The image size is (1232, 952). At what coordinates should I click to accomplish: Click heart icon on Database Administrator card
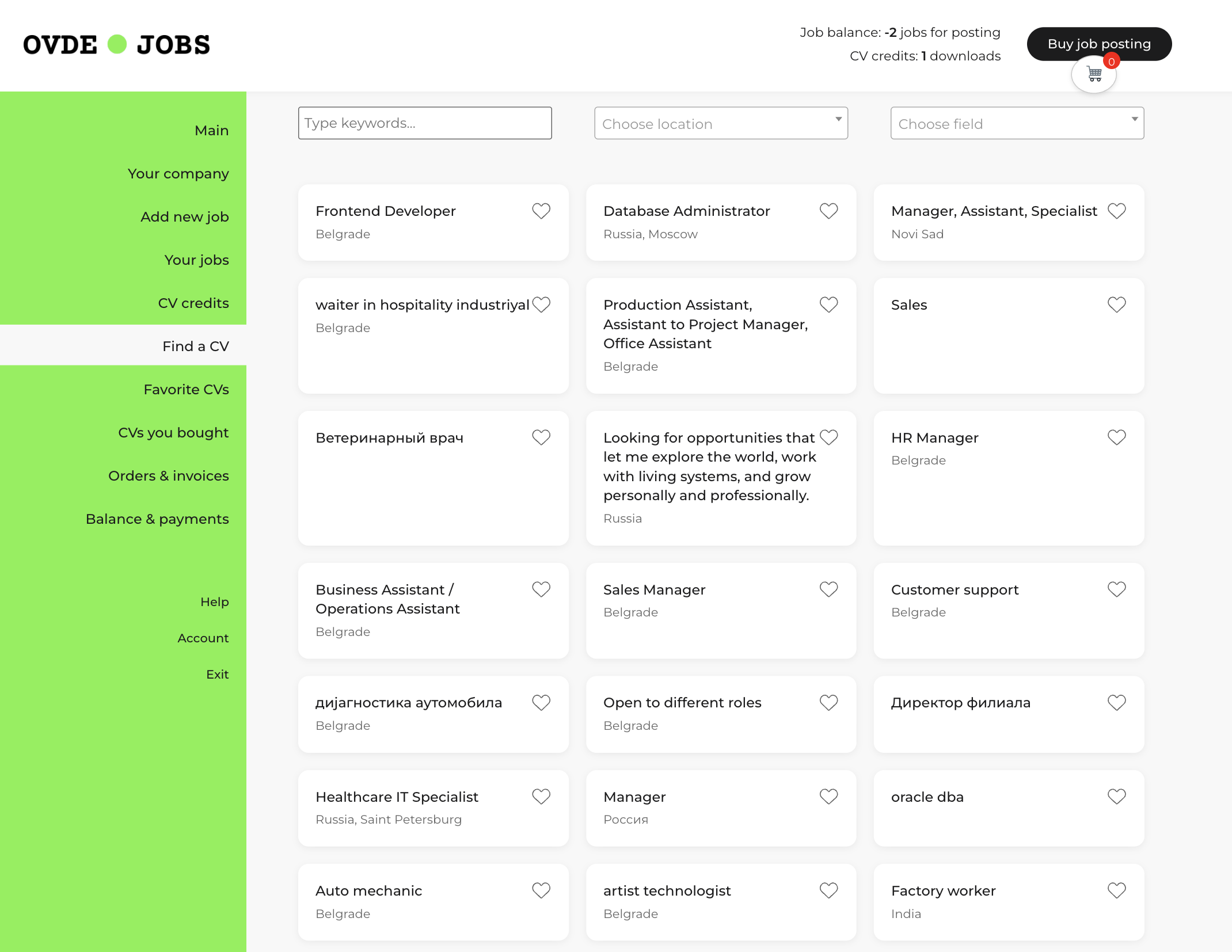pos(828,211)
